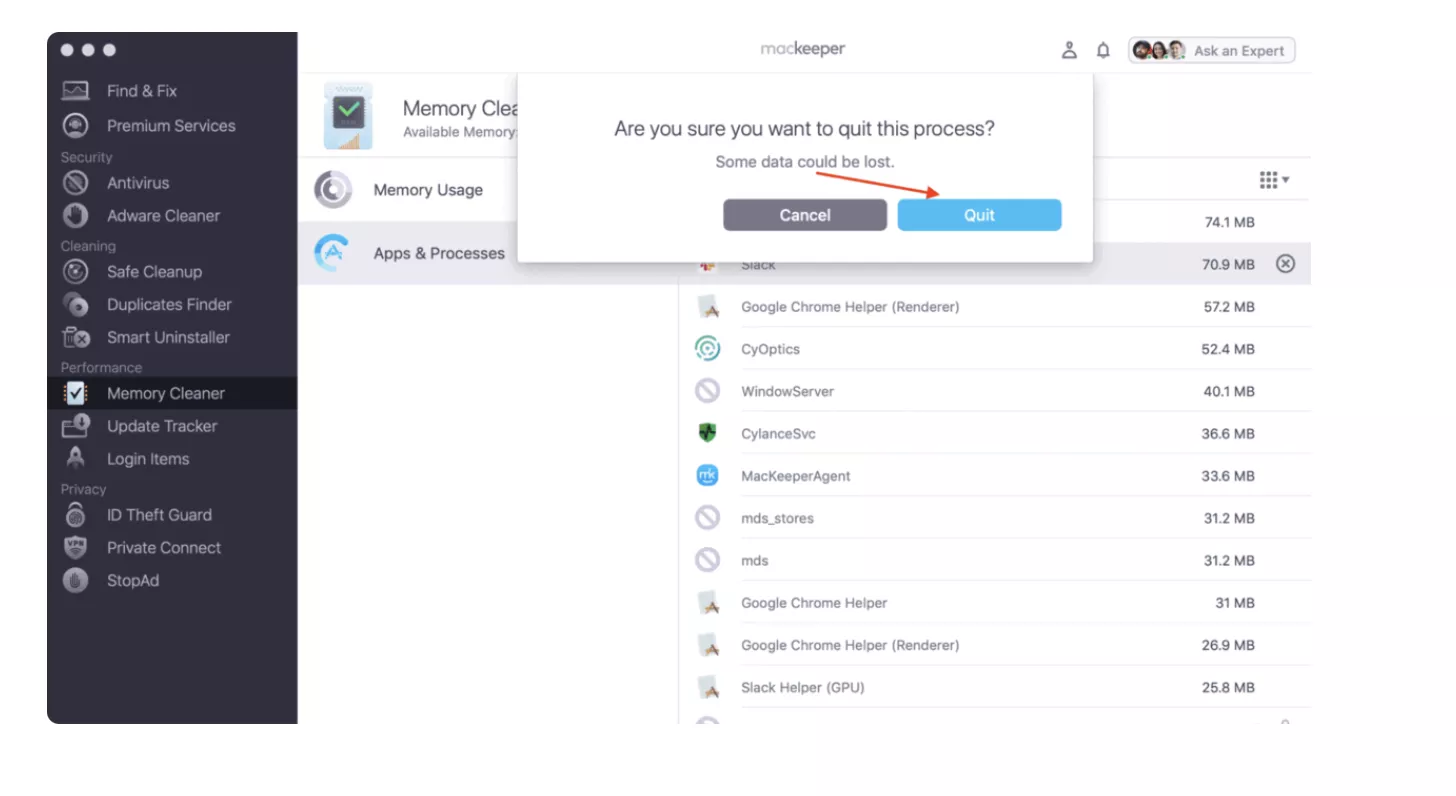
Task: Open the Find & Fix section
Action: pos(141,91)
